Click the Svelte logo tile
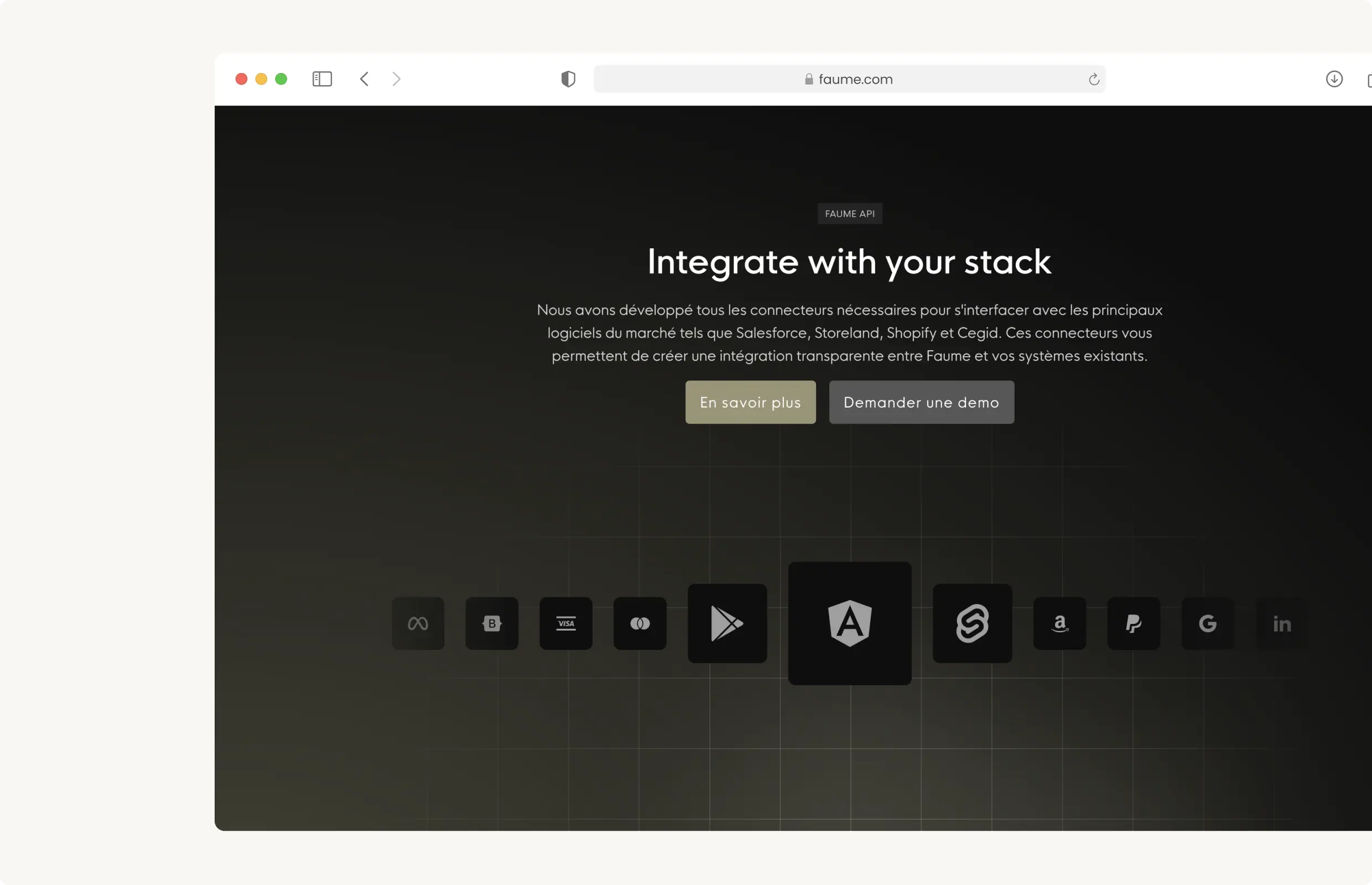1372x885 pixels. [972, 623]
